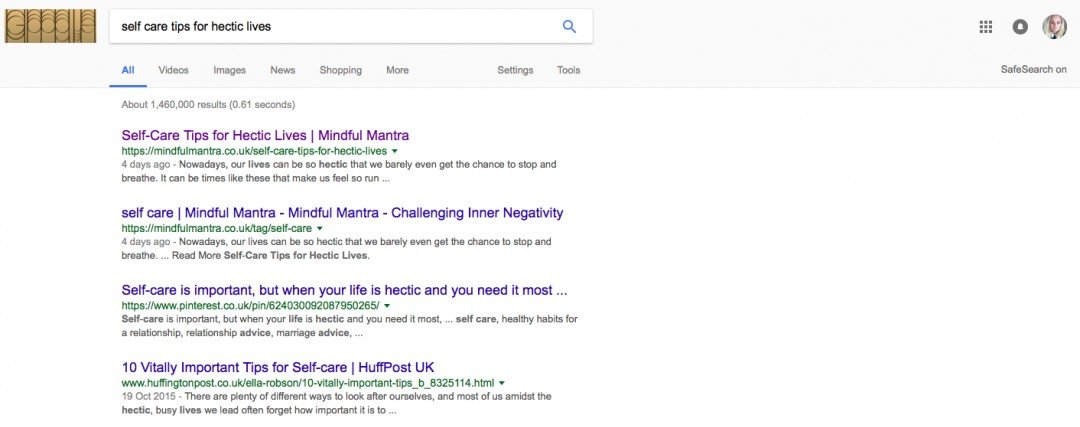Expand arrow beside mindfulmantra self-care-tips-for-hectic-lives URL
This screenshot has height=427, width=1080.
tap(395, 151)
